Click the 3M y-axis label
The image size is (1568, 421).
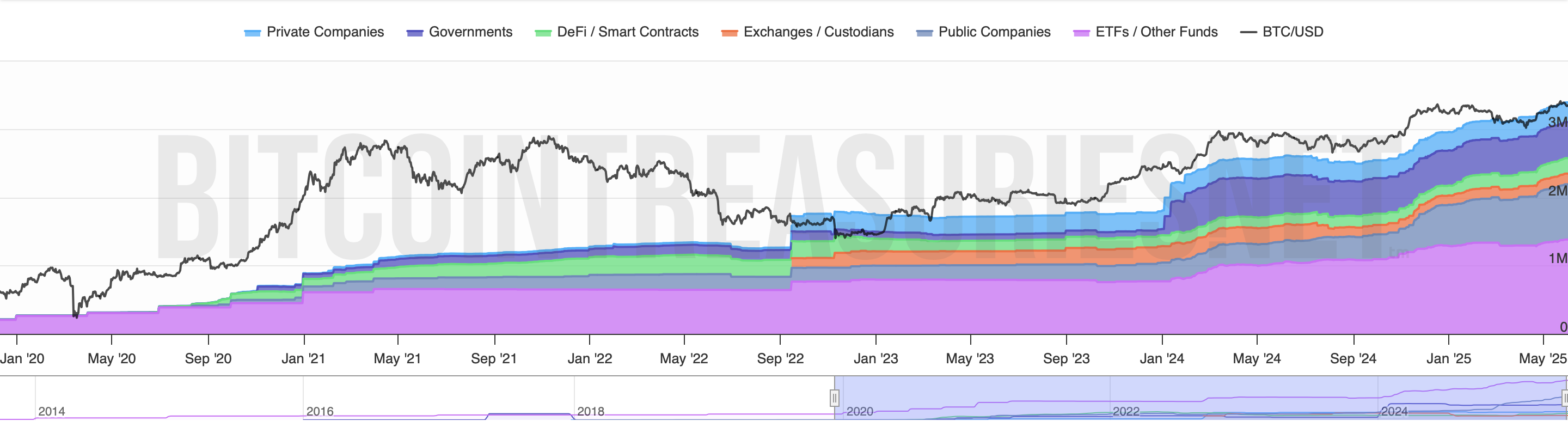[x=1558, y=123]
